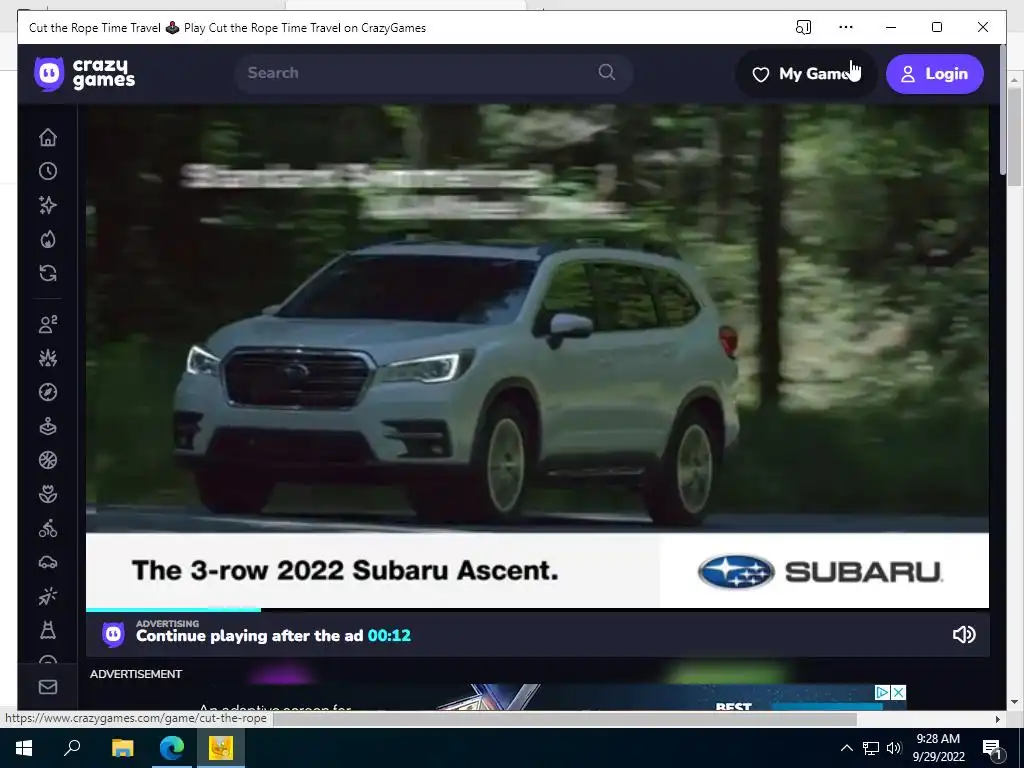Image resolution: width=1024 pixels, height=768 pixels.
Task: Open dress up games sidebar icon
Action: pyautogui.click(x=48, y=630)
